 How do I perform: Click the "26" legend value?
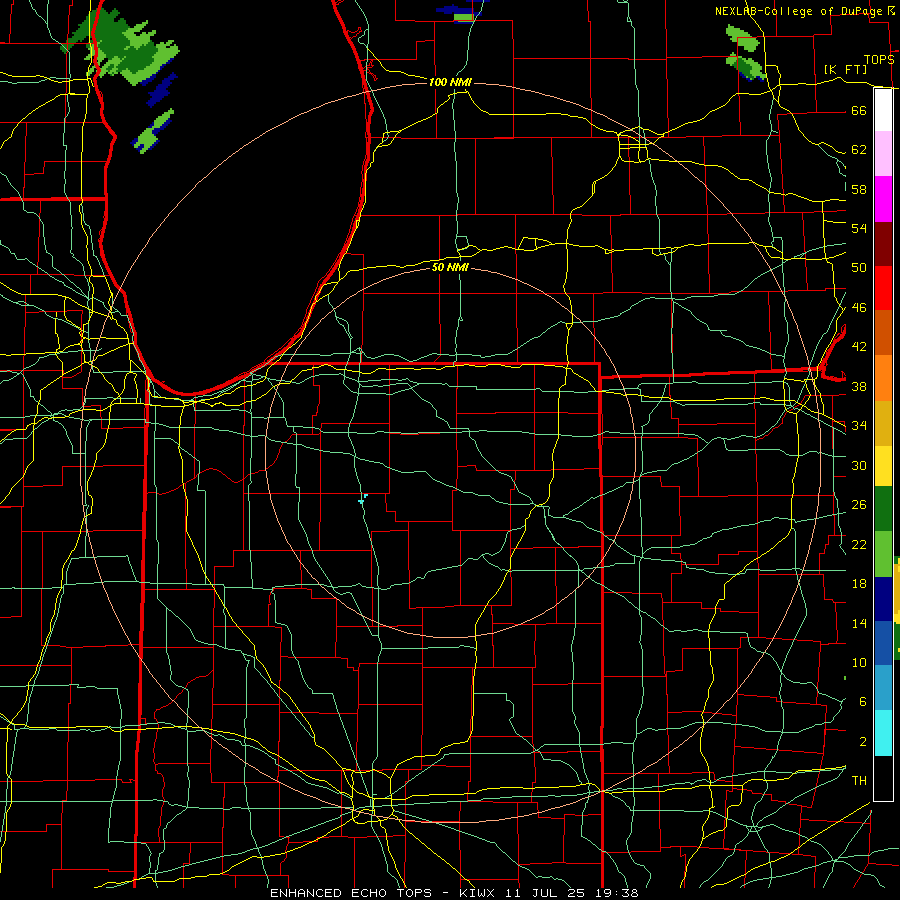859,505
